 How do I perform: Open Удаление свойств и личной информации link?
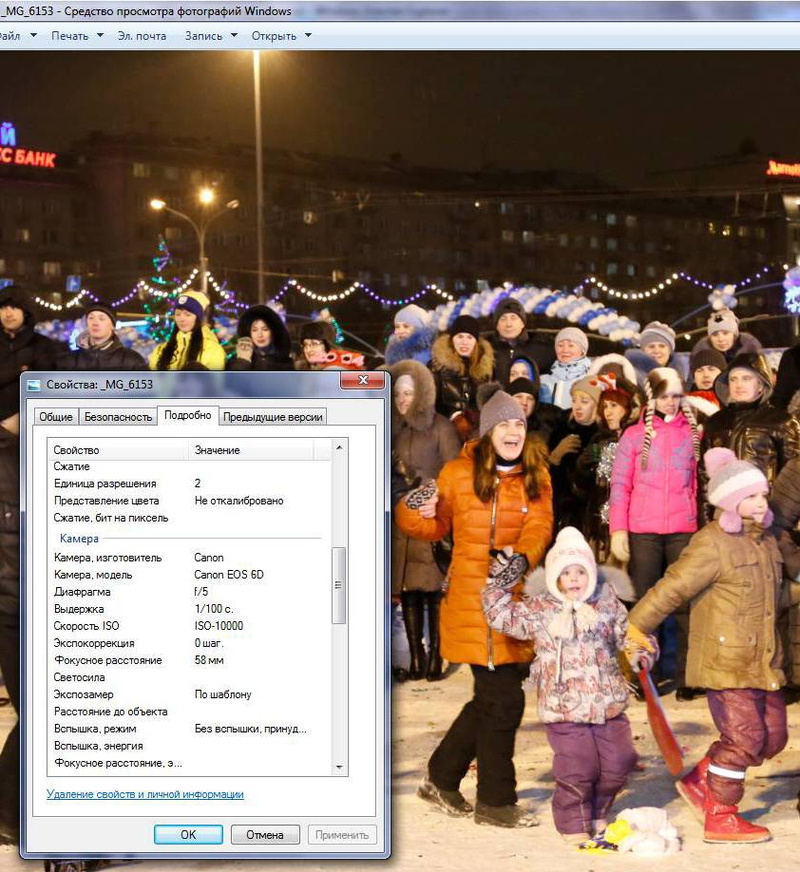pos(145,794)
